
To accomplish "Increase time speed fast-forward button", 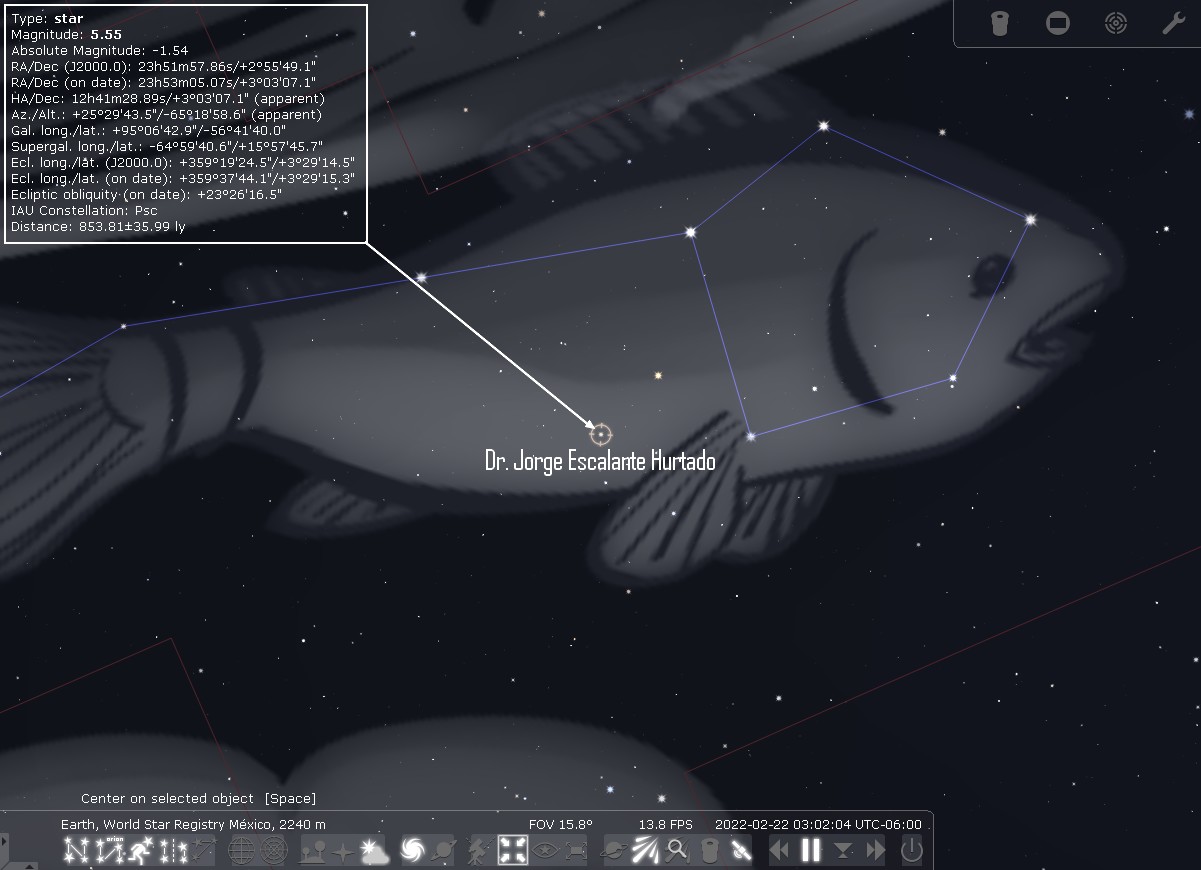I will click(876, 851).
